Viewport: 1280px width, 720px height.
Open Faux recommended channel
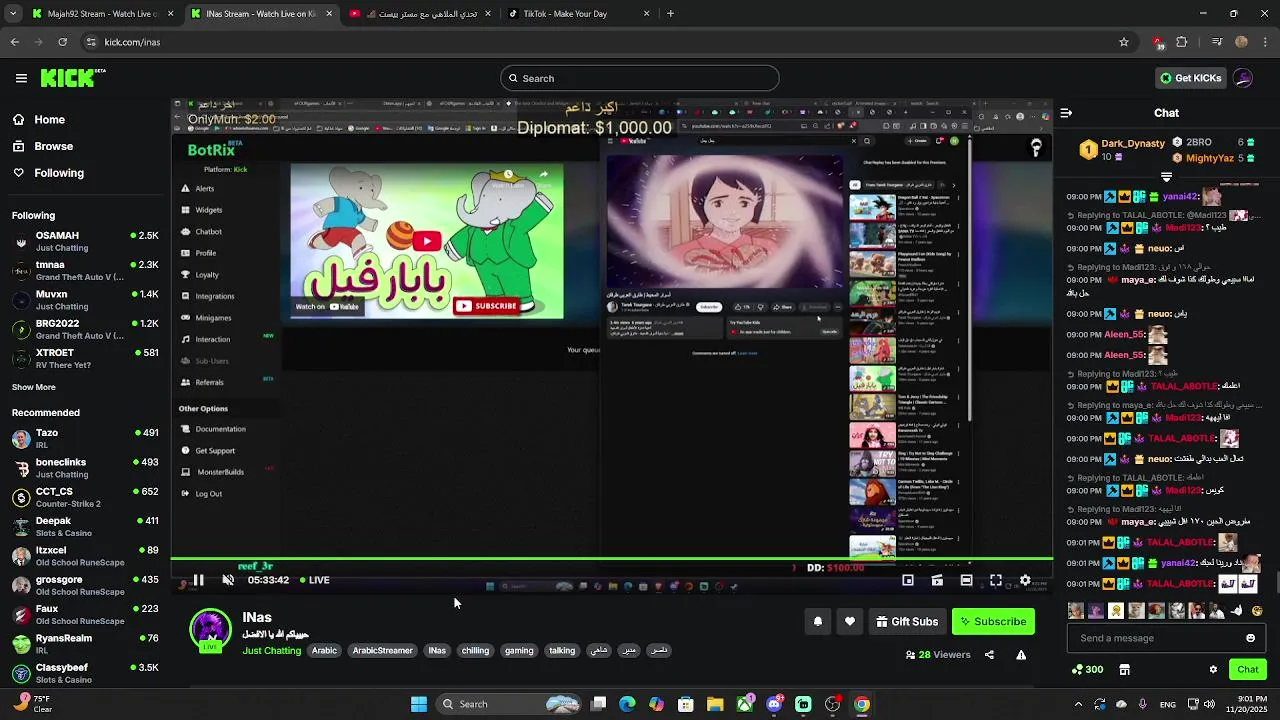coord(85,614)
